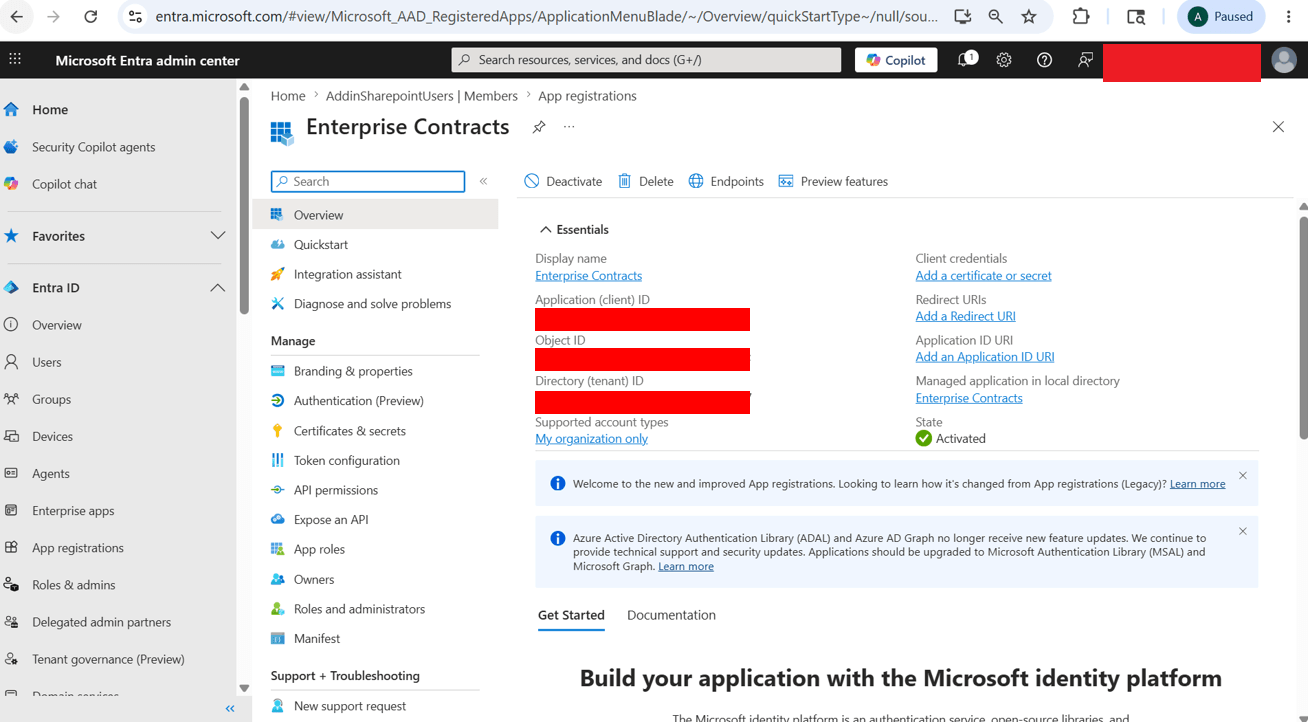The height and width of the screenshot is (723, 1308).
Task: Click the Delete toolbar button
Action: [646, 181]
